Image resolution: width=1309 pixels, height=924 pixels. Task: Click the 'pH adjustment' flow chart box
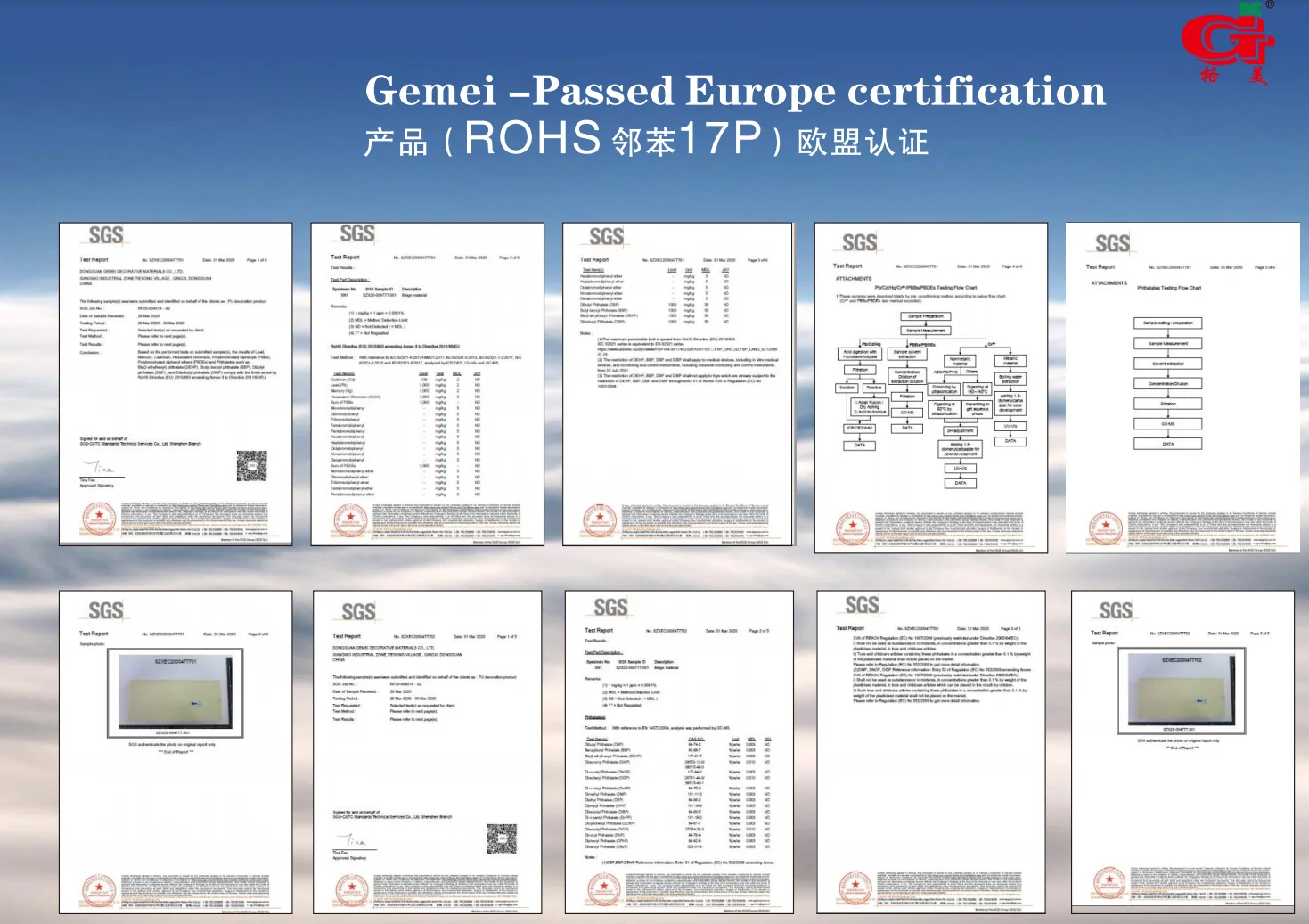[960, 430]
